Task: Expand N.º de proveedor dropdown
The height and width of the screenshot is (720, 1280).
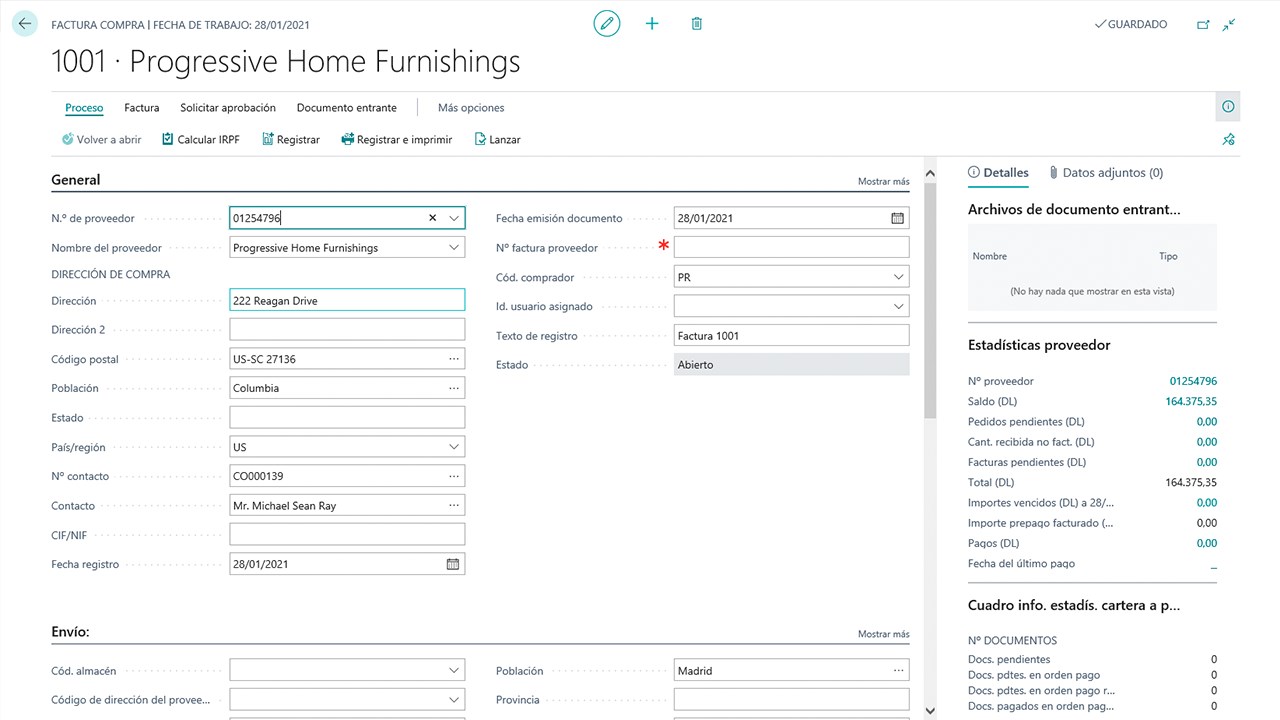Action: 454,218
